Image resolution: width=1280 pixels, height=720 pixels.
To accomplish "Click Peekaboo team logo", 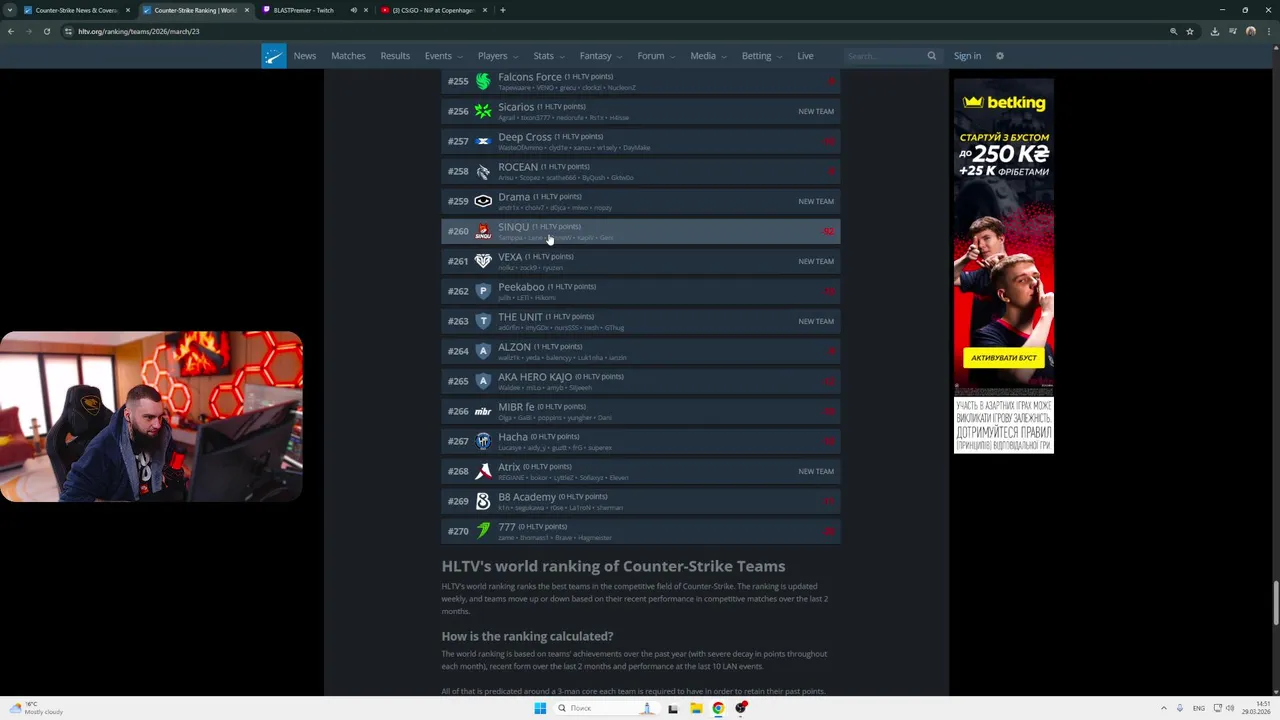I will coord(483,291).
